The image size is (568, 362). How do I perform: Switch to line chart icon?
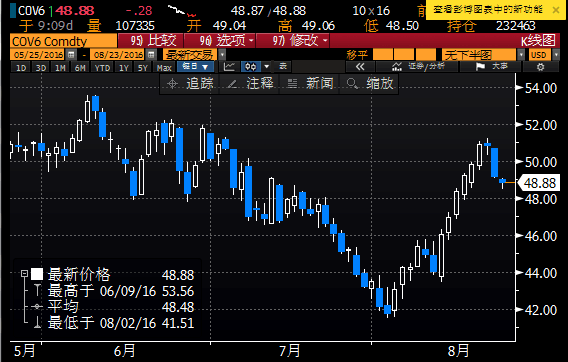pos(229,67)
